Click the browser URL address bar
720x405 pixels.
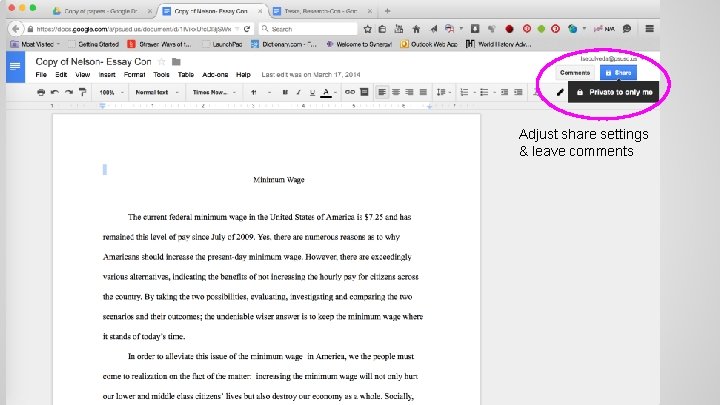coord(133,29)
